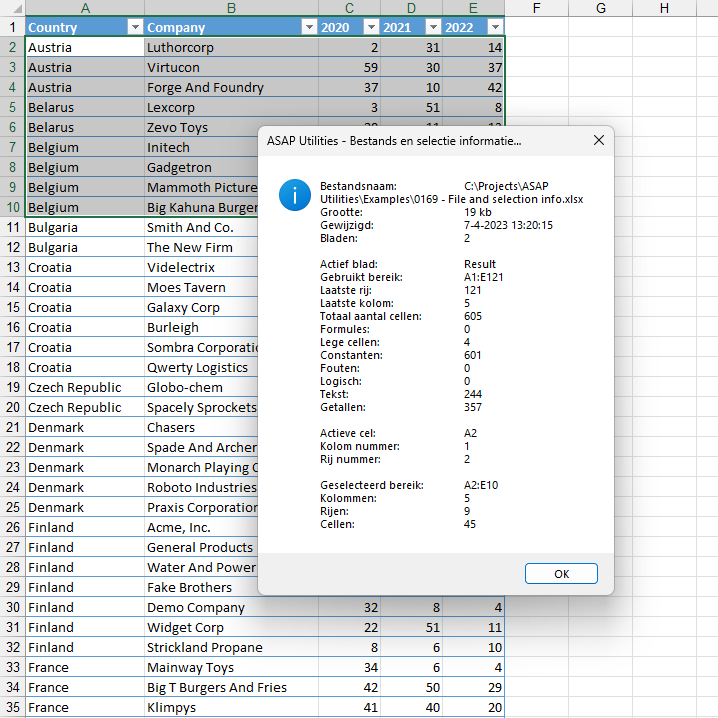The height and width of the screenshot is (718, 718).
Task: Click Czech Republic in row 19
Action: pos(85,387)
